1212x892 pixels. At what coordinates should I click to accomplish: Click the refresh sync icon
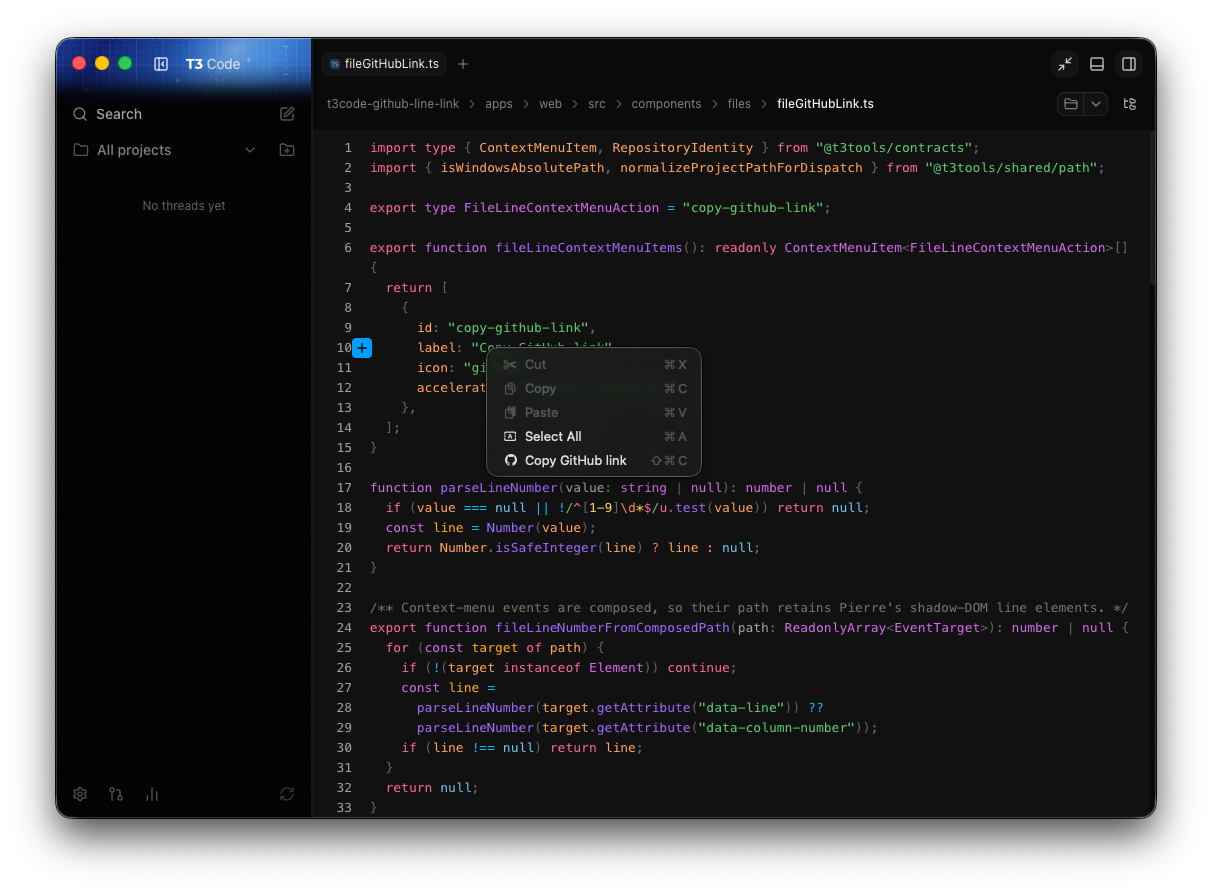[287, 794]
